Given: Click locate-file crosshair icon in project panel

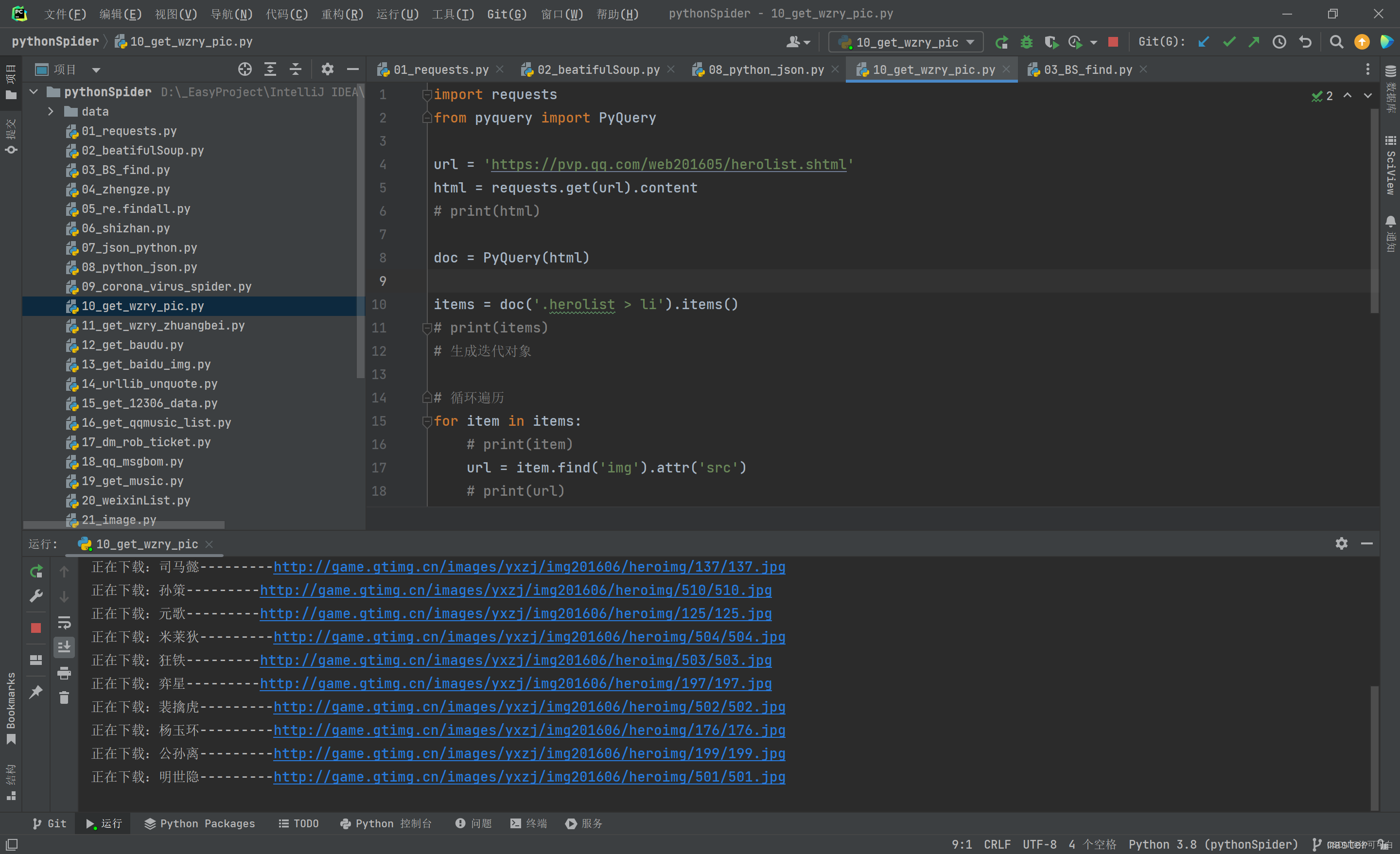Looking at the screenshot, I should 245,70.
